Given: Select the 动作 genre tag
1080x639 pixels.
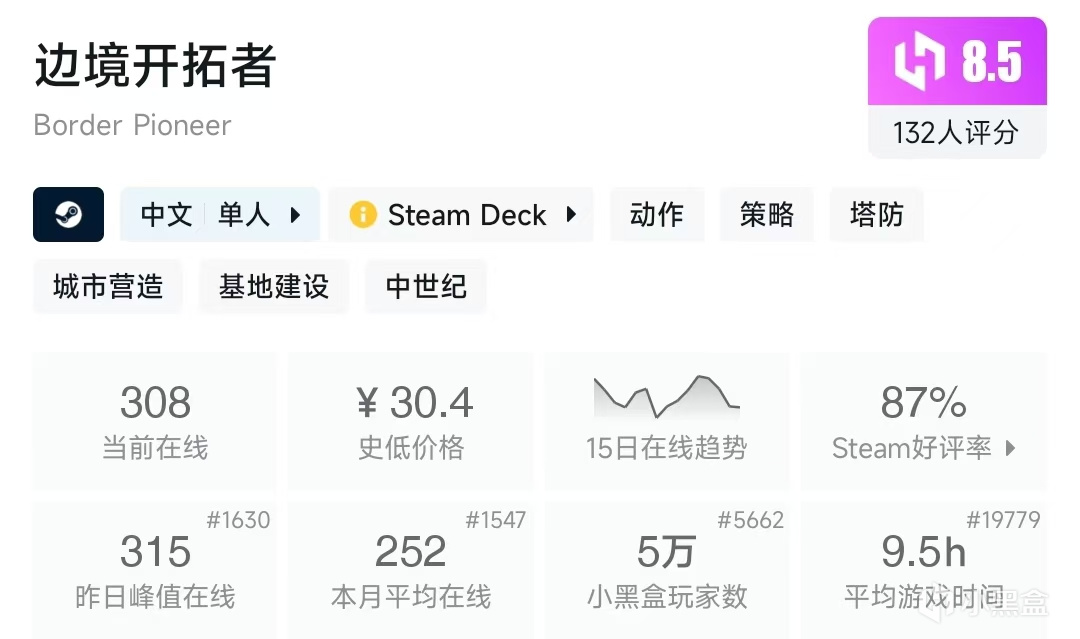Looking at the screenshot, I should [x=656, y=215].
